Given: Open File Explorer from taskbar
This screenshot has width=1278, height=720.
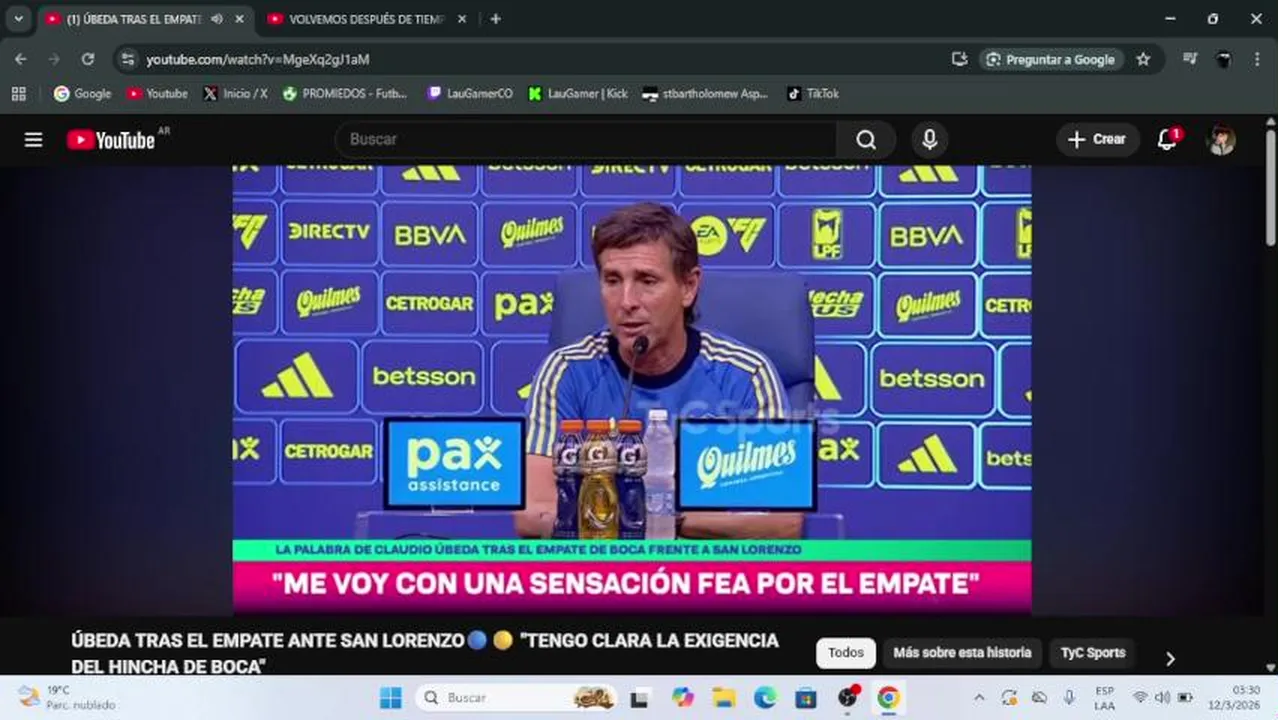Looking at the screenshot, I should pos(724,698).
